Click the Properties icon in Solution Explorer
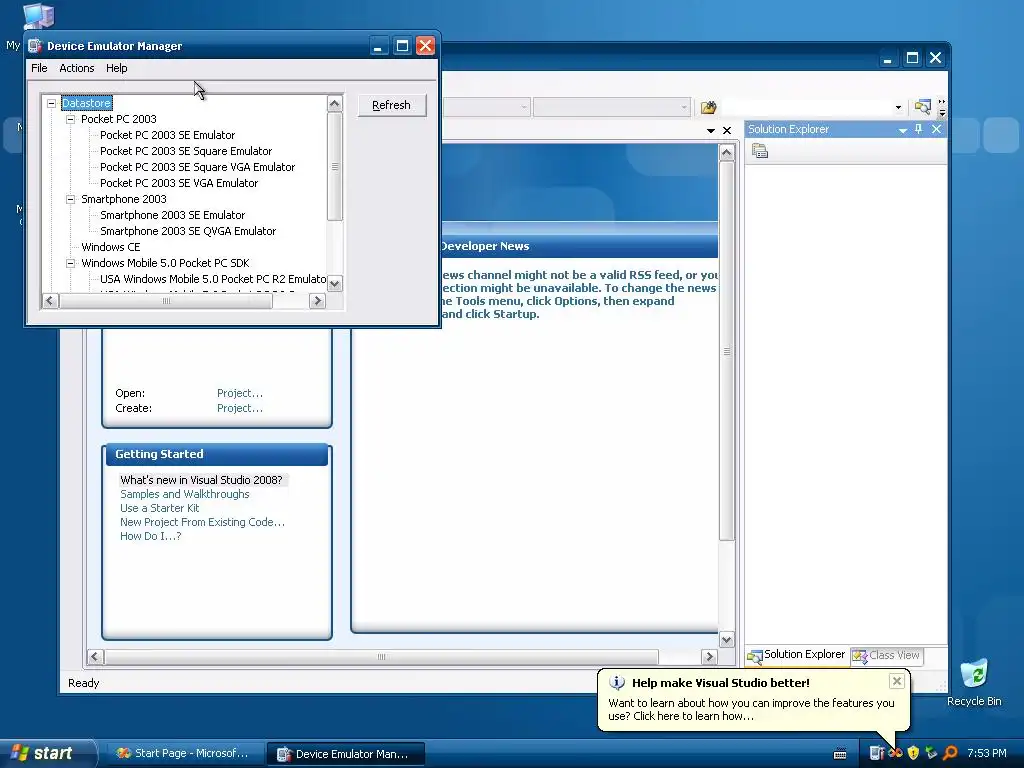The width and height of the screenshot is (1024, 768). tap(760, 152)
